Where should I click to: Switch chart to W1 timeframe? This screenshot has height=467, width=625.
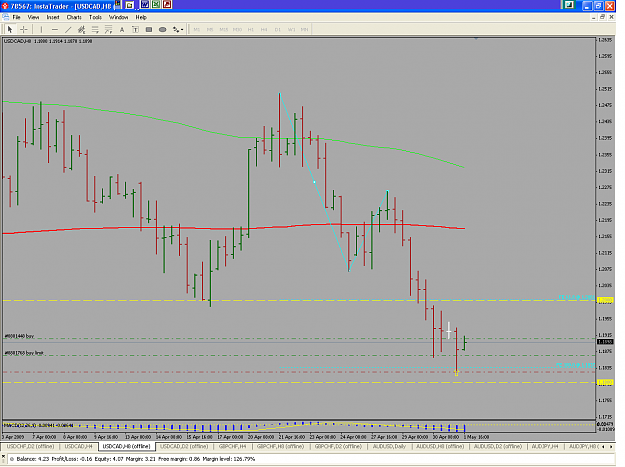point(291,29)
